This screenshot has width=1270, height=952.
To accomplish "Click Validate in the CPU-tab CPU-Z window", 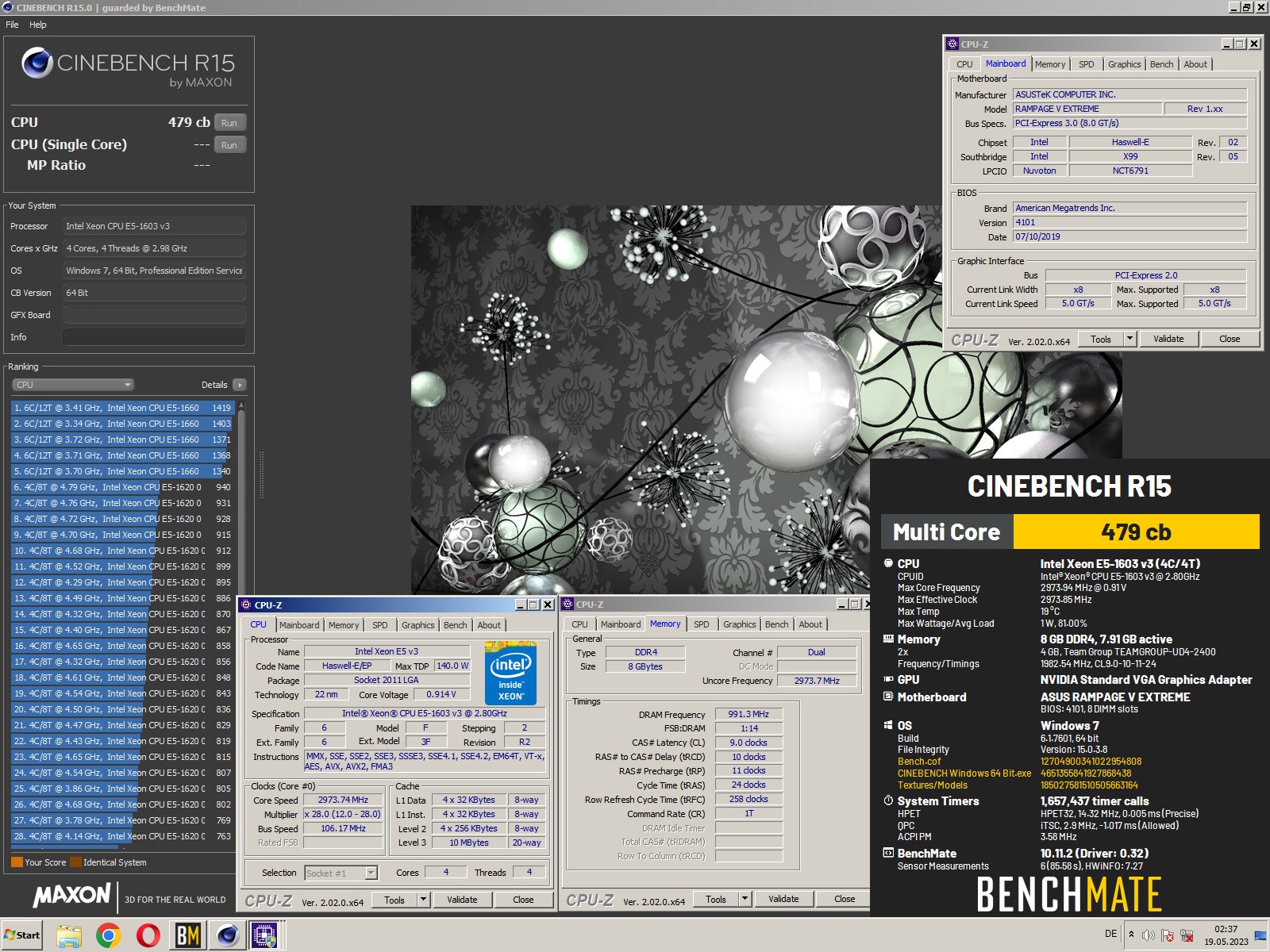I will [x=462, y=900].
